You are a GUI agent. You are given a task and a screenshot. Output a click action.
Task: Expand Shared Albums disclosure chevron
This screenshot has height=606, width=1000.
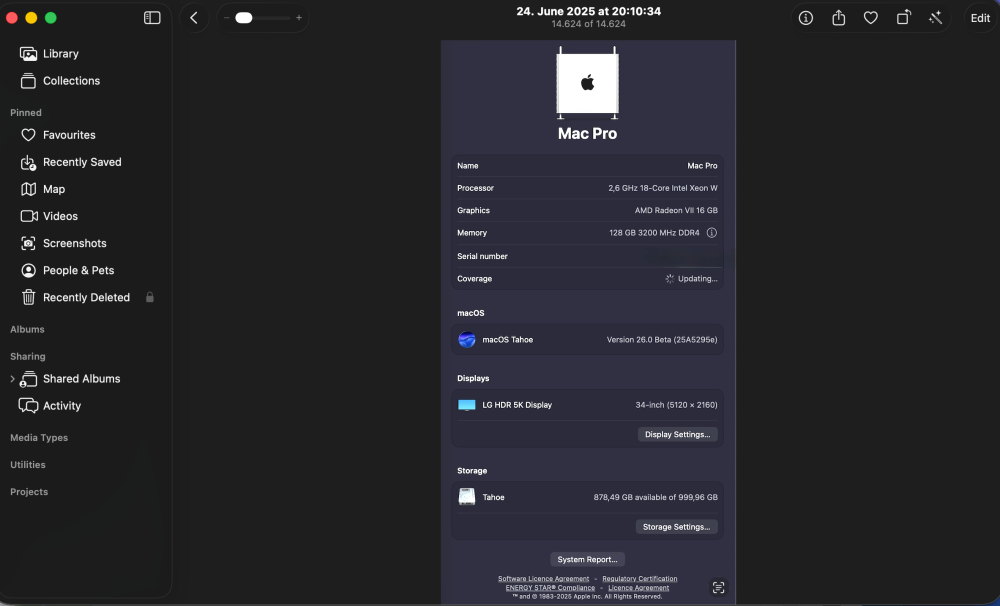click(12, 379)
